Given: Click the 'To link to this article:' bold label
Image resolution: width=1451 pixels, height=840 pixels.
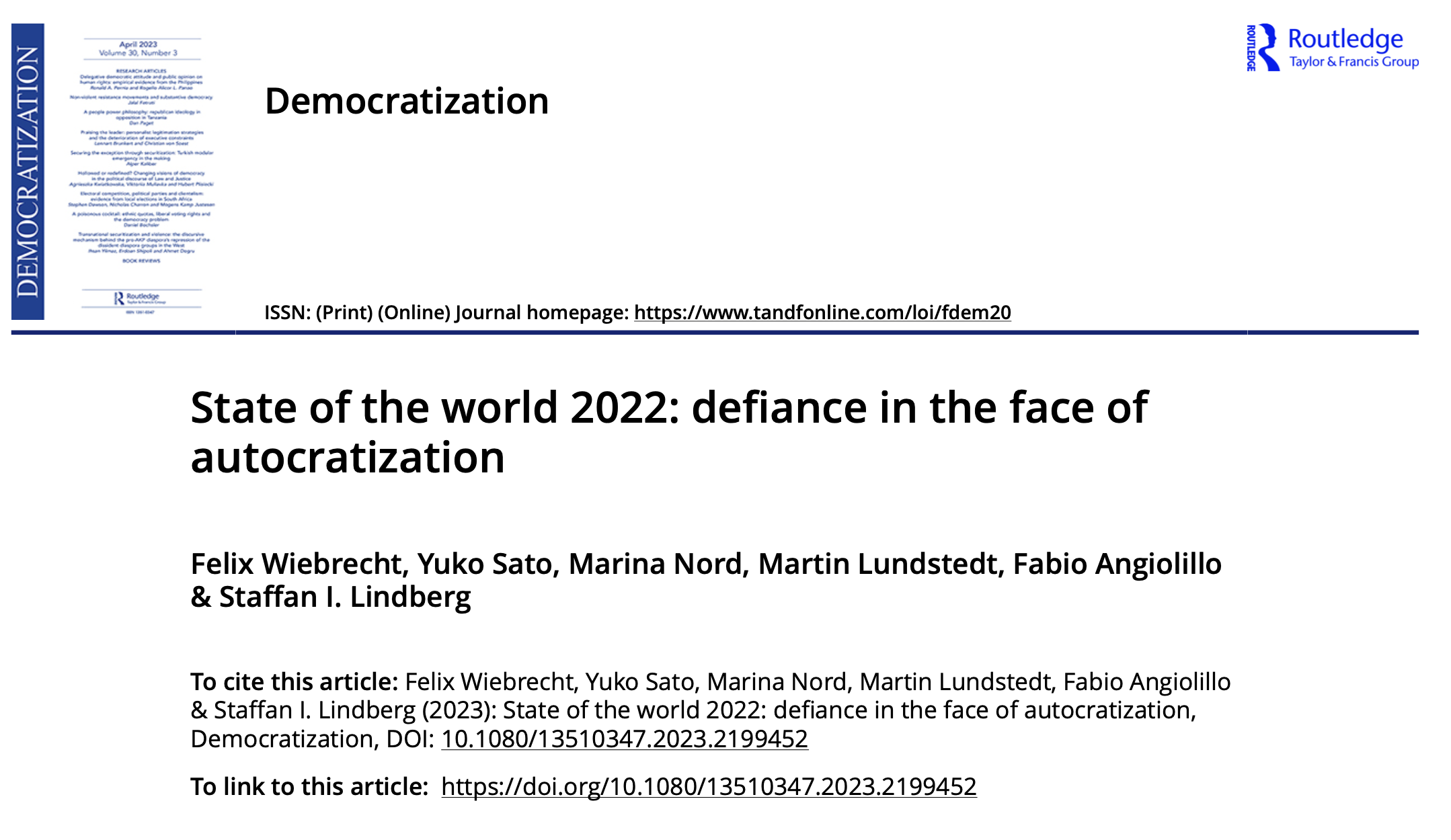Looking at the screenshot, I should click(x=309, y=786).
